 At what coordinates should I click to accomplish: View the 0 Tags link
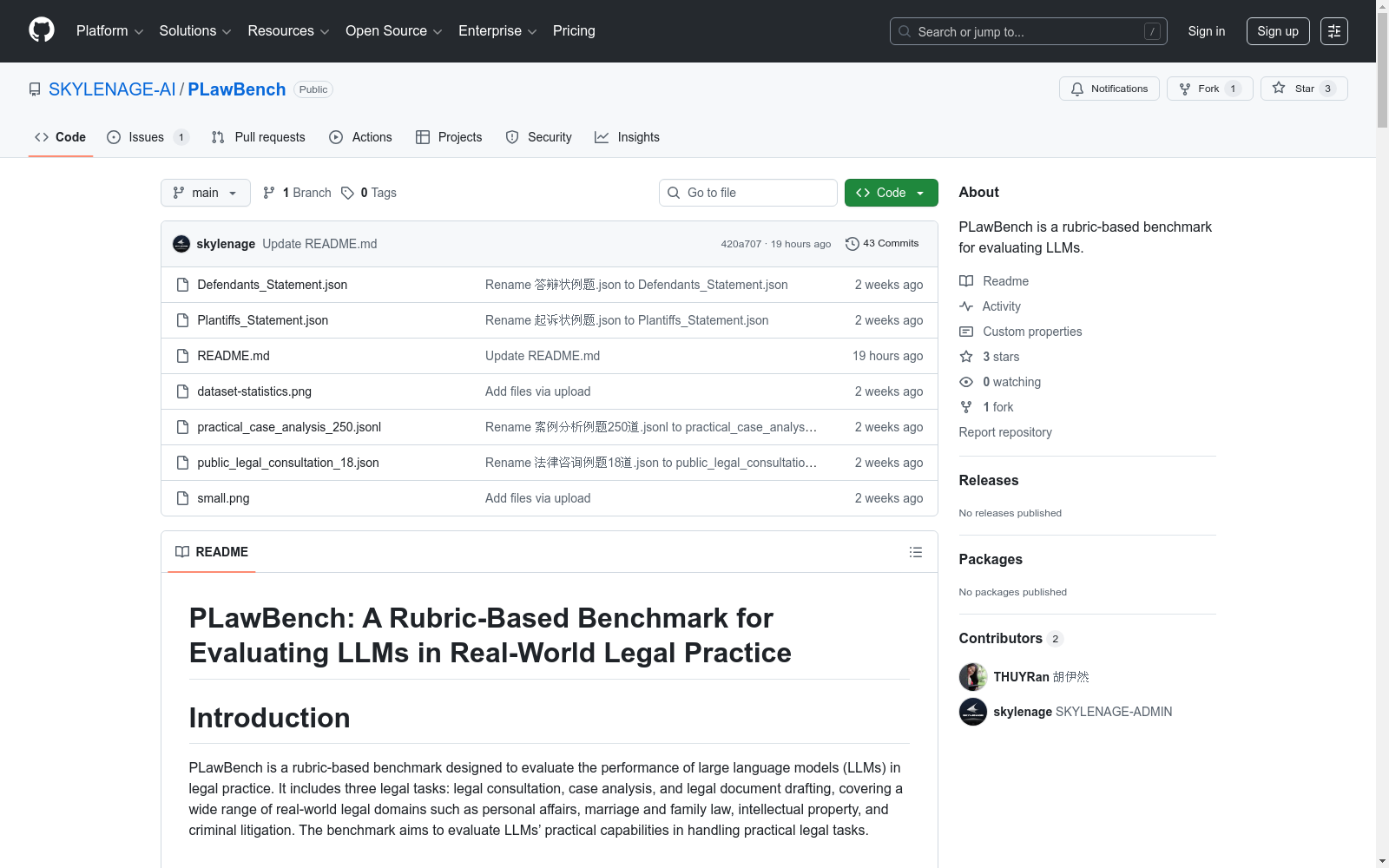369,193
